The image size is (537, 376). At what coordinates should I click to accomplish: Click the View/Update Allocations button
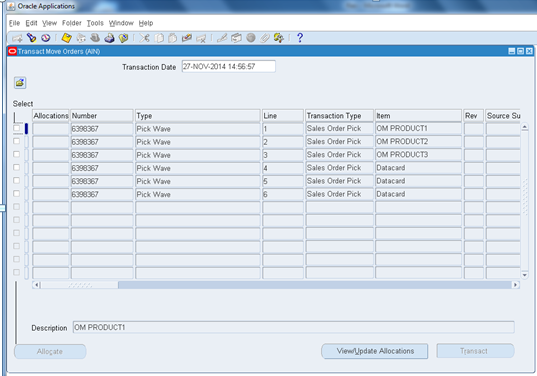pos(375,351)
